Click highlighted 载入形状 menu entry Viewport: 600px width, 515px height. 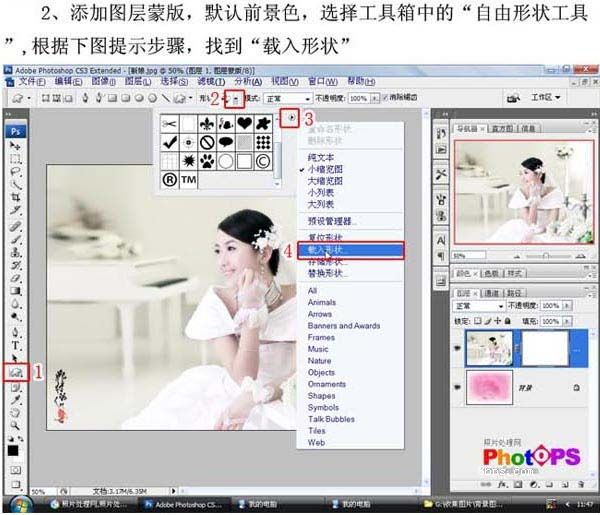[x=351, y=250]
